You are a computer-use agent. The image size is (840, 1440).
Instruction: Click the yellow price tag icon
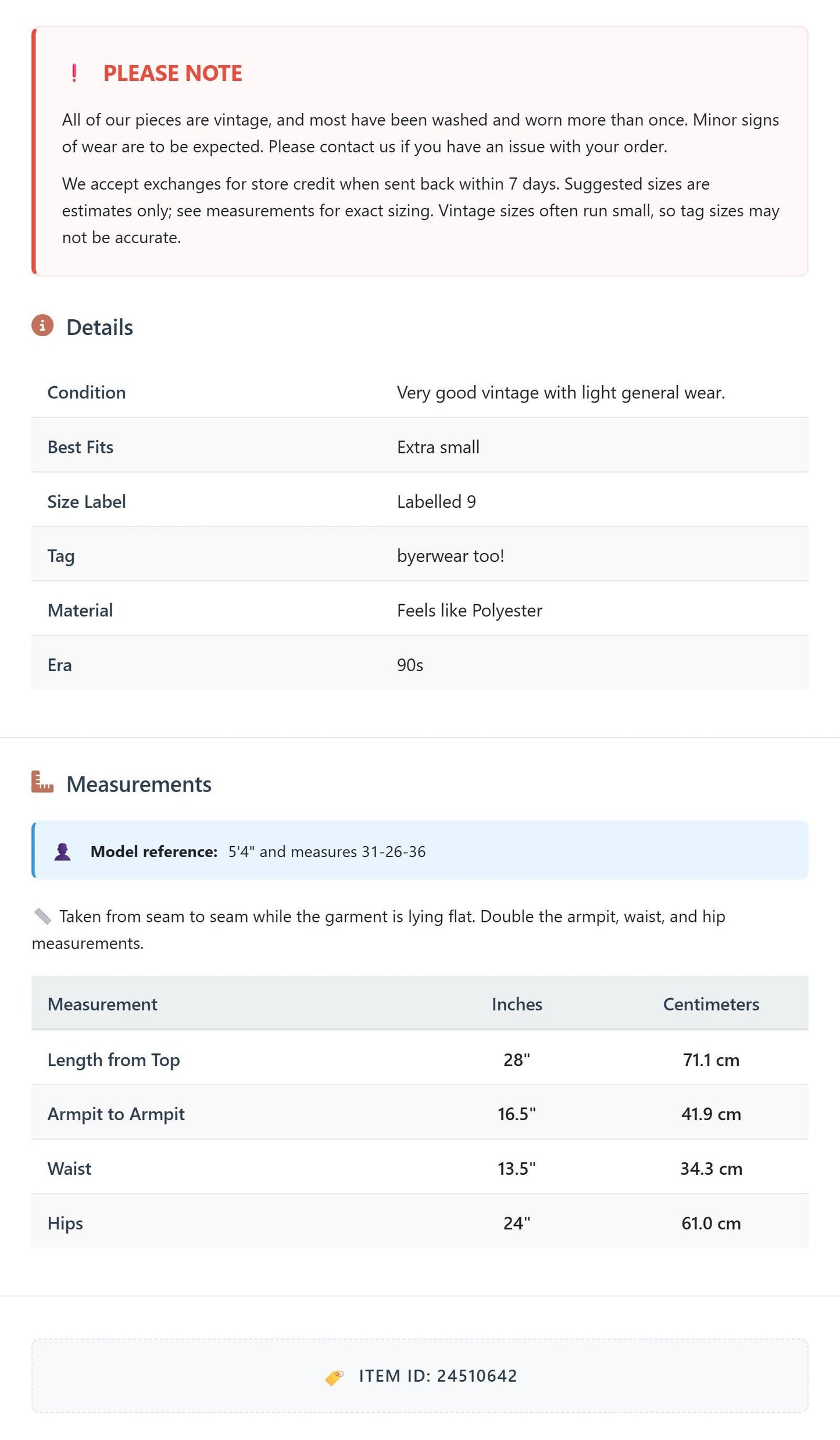click(334, 1377)
